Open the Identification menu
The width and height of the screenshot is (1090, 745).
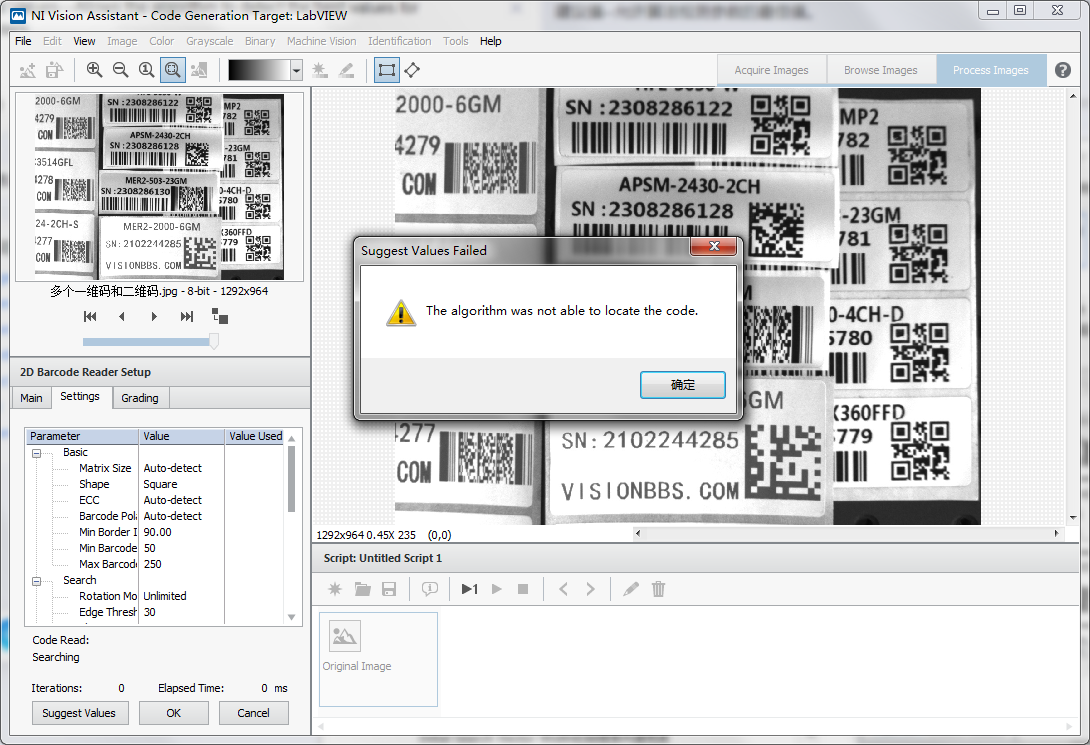click(x=400, y=41)
